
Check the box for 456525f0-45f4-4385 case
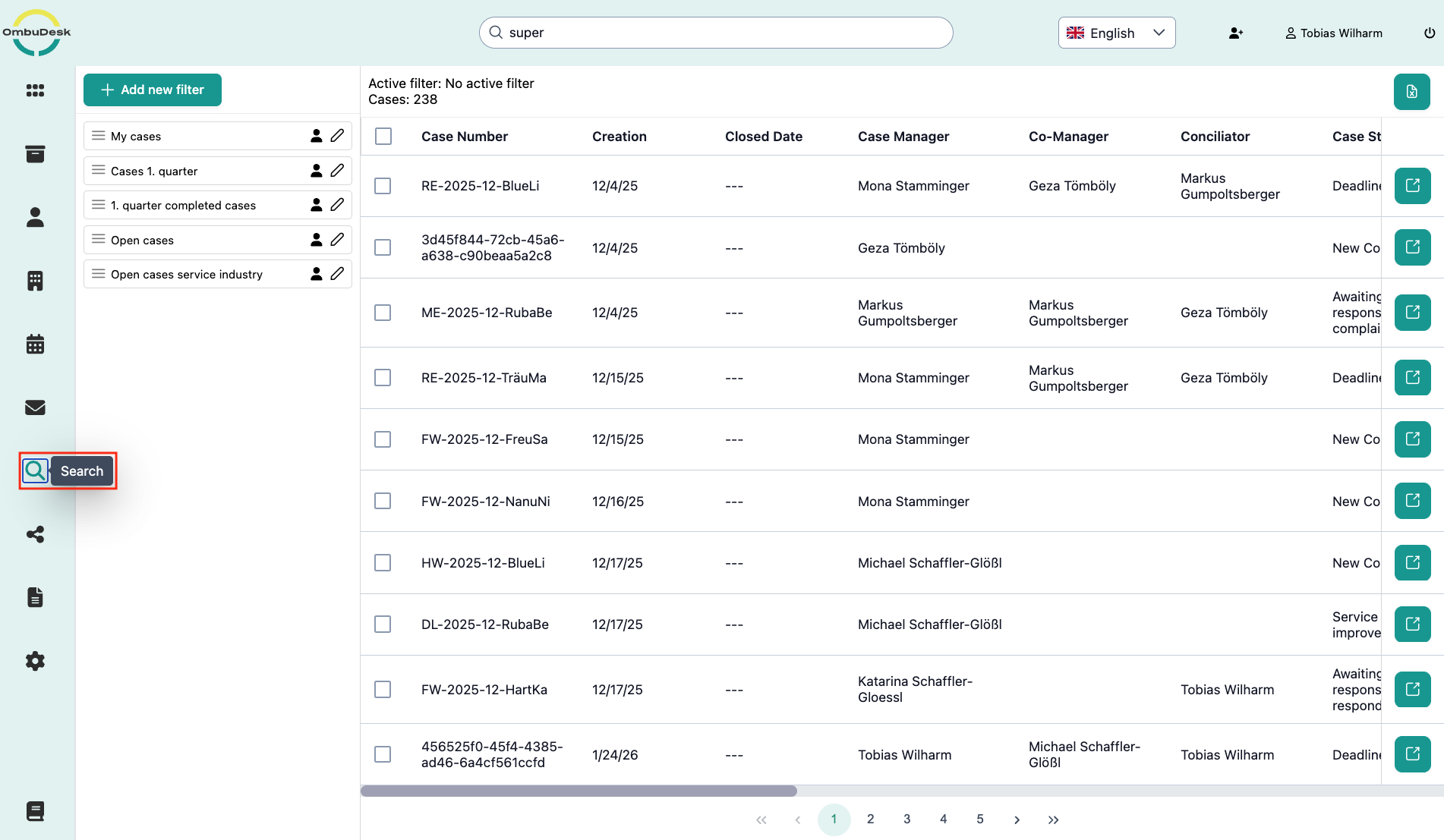click(x=383, y=755)
